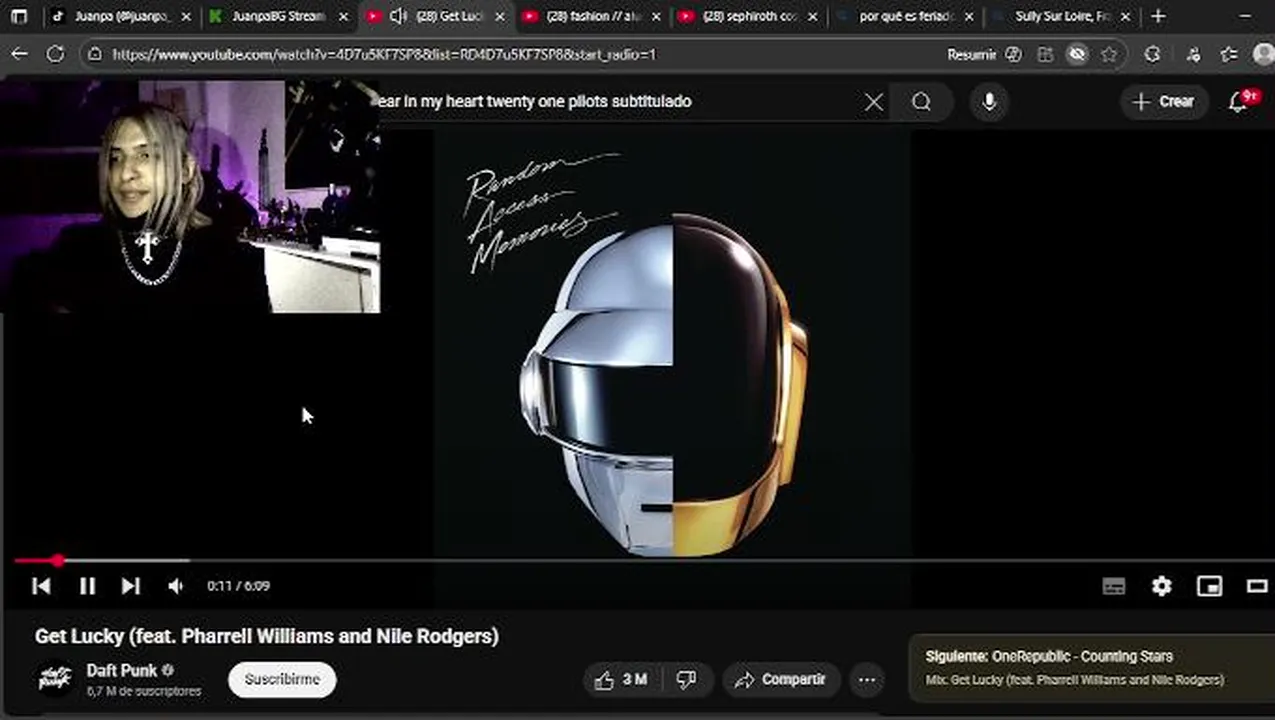Switch to 'por qué es feriado' tab
Viewport: 1275px width, 720px height.
click(x=904, y=16)
